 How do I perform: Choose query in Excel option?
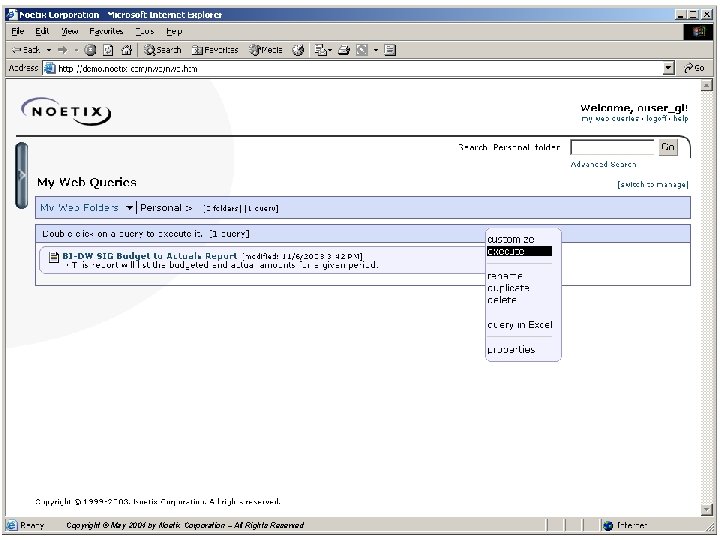click(x=520, y=324)
